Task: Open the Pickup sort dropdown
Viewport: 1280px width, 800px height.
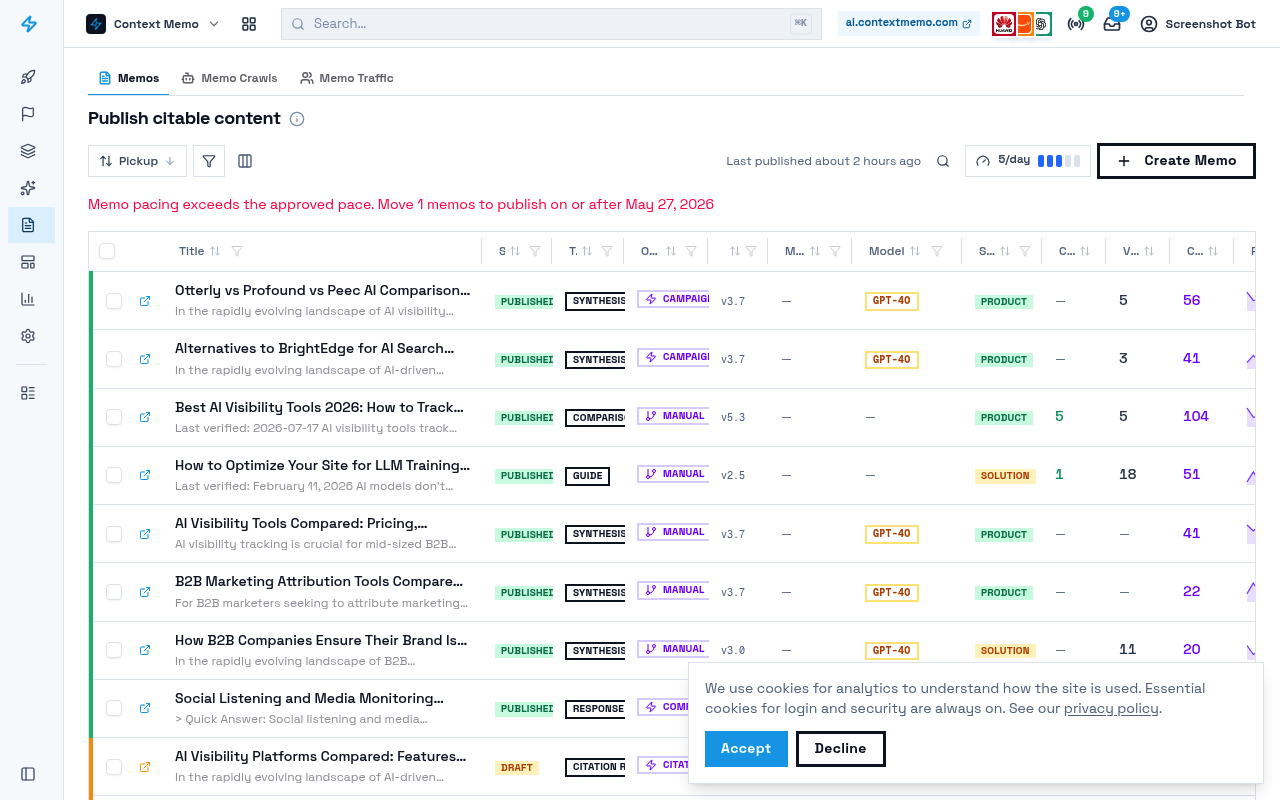Action: (x=137, y=161)
